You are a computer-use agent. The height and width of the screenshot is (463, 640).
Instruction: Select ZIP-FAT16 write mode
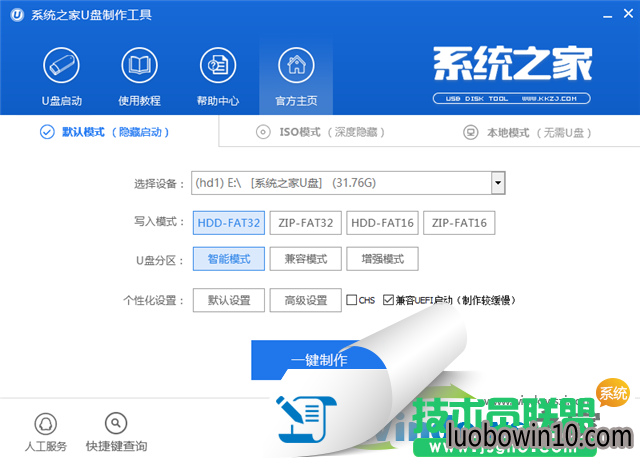pyautogui.click(x=459, y=223)
